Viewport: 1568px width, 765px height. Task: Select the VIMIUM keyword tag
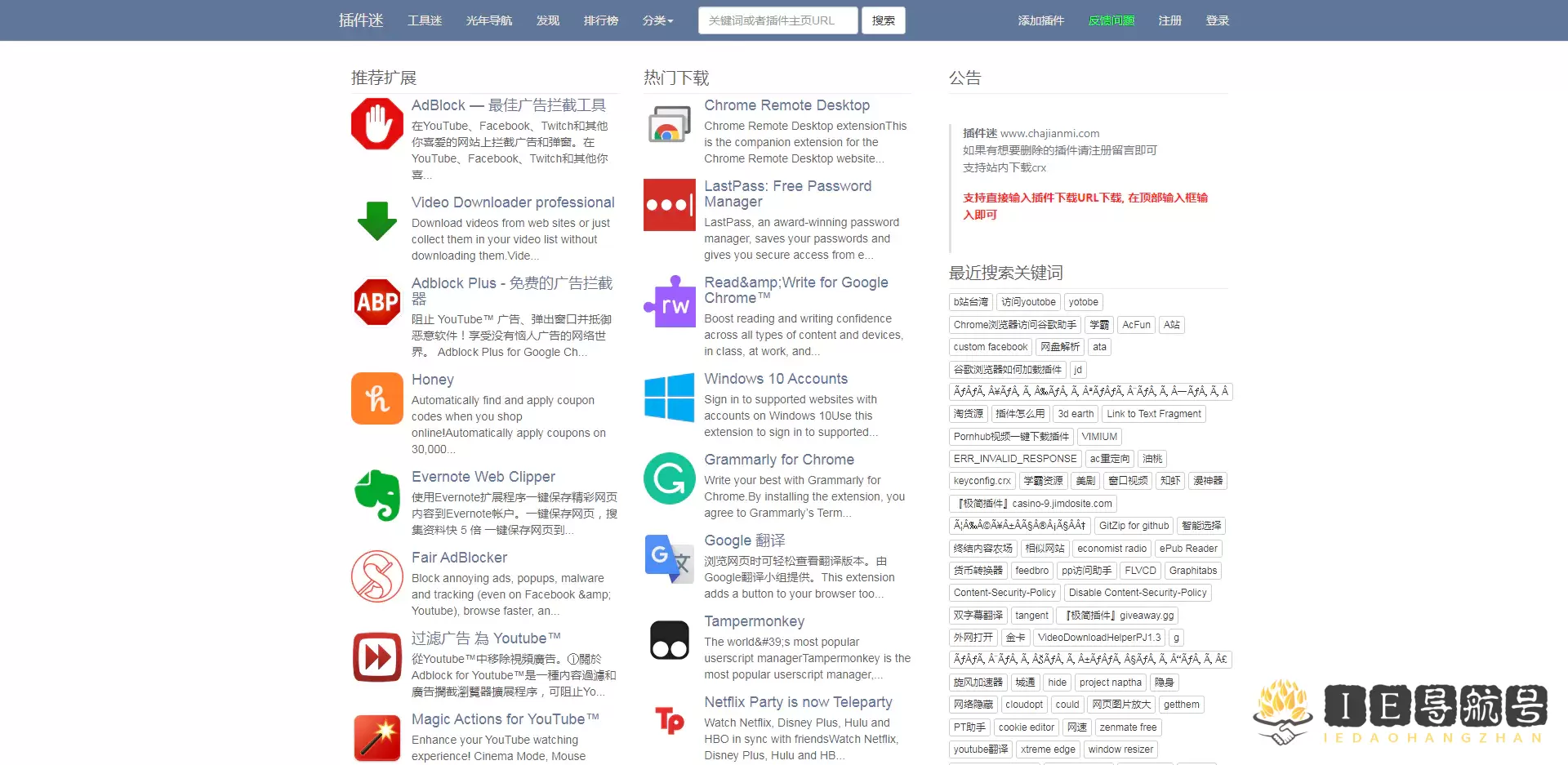1099,437
